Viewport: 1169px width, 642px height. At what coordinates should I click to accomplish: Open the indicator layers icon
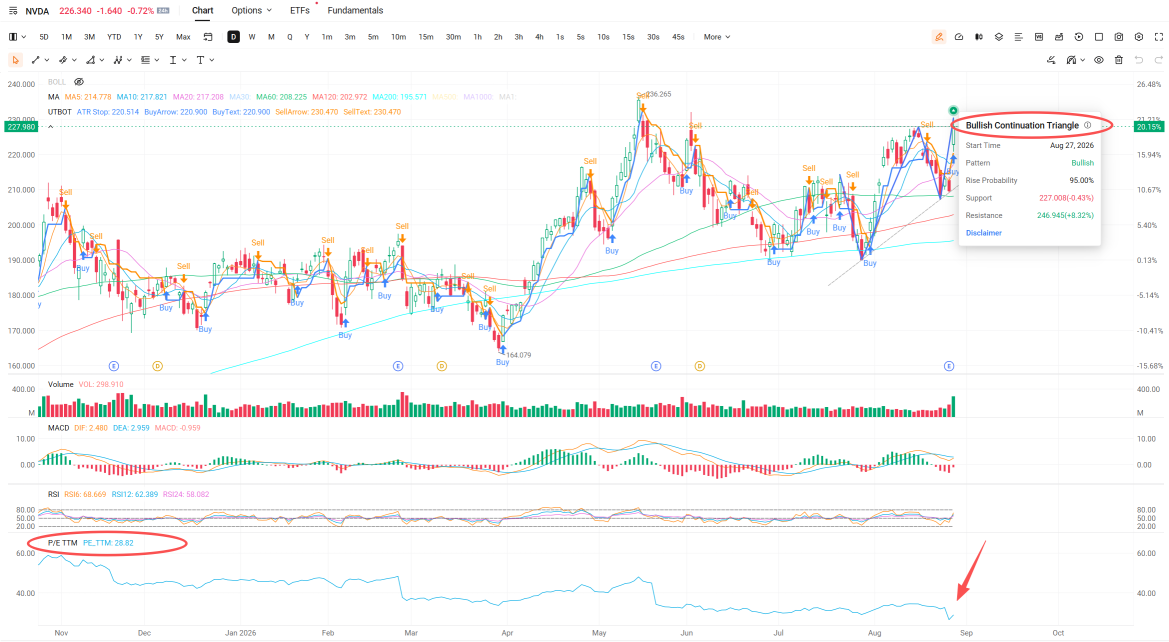point(998,37)
